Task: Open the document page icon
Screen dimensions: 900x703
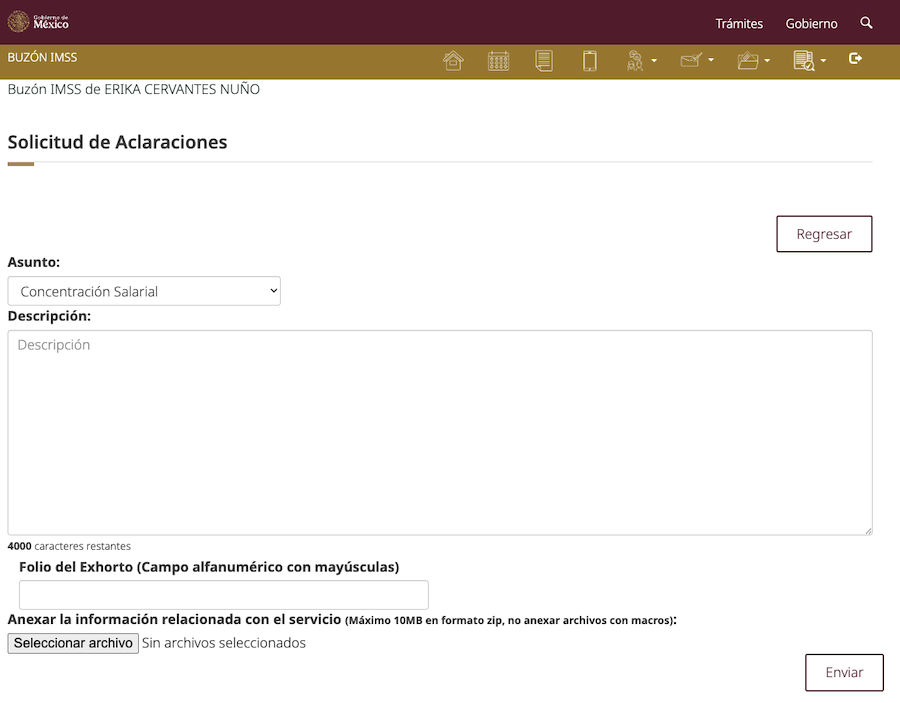Action: coord(544,60)
